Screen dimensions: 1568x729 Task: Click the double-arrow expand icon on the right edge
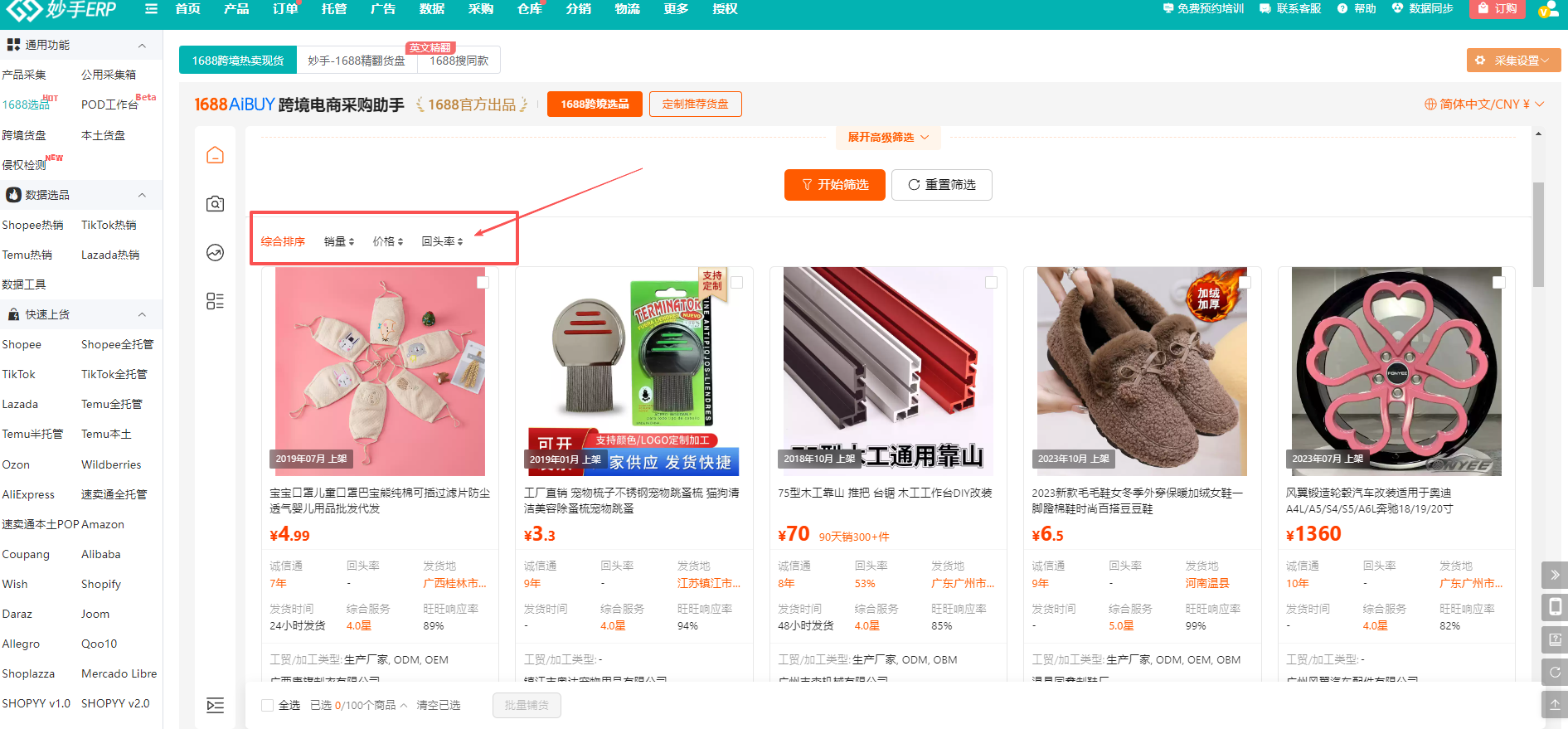[1555, 575]
